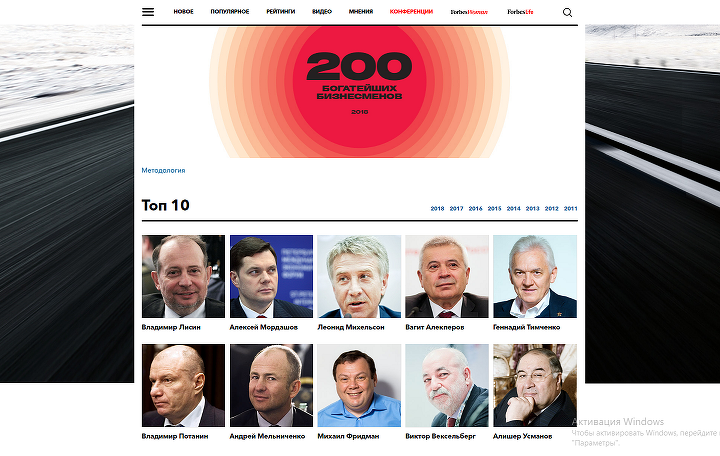Open Алишер Усманов's portrait
Viewport: 720px width, 456px height.
(x=535, y=385)
